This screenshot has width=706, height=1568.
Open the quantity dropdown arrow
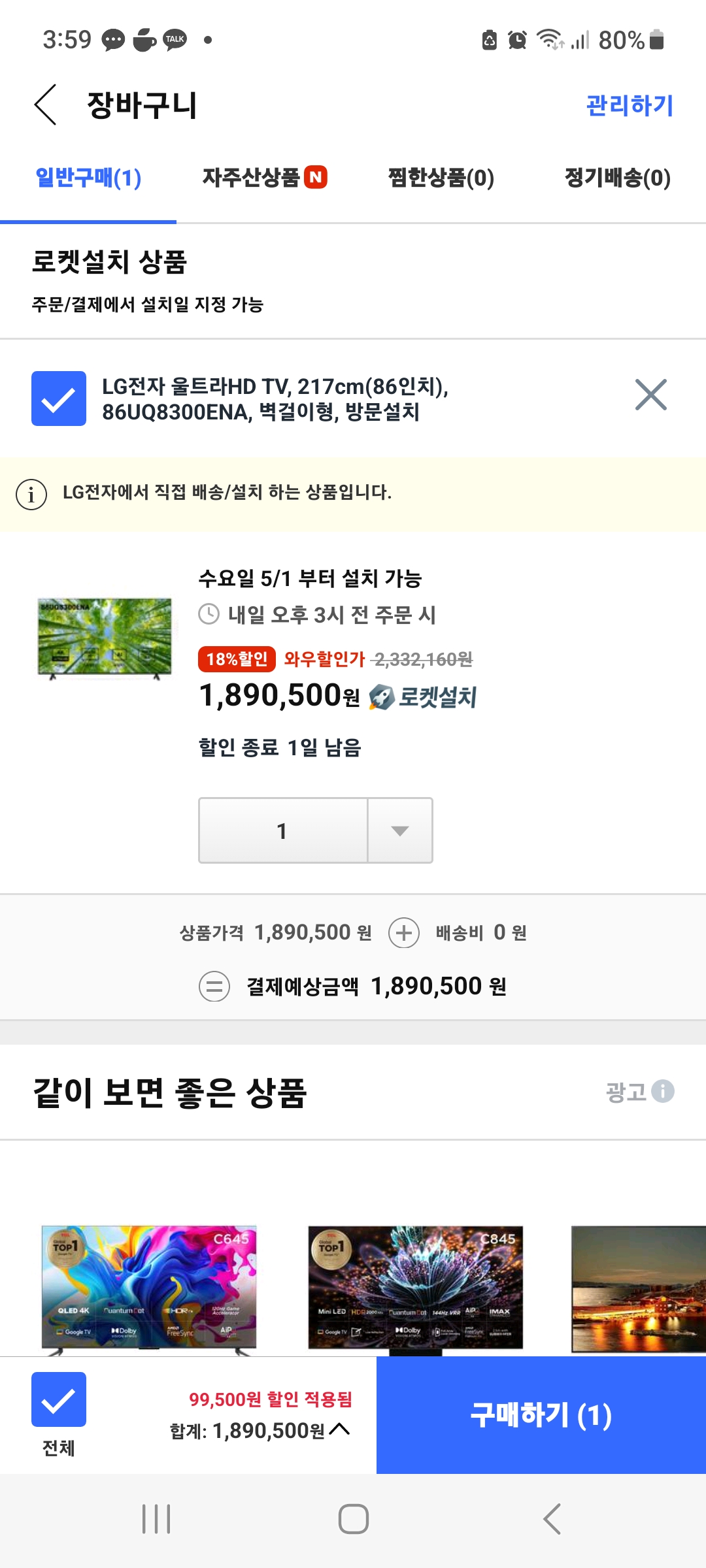[399, 830]
